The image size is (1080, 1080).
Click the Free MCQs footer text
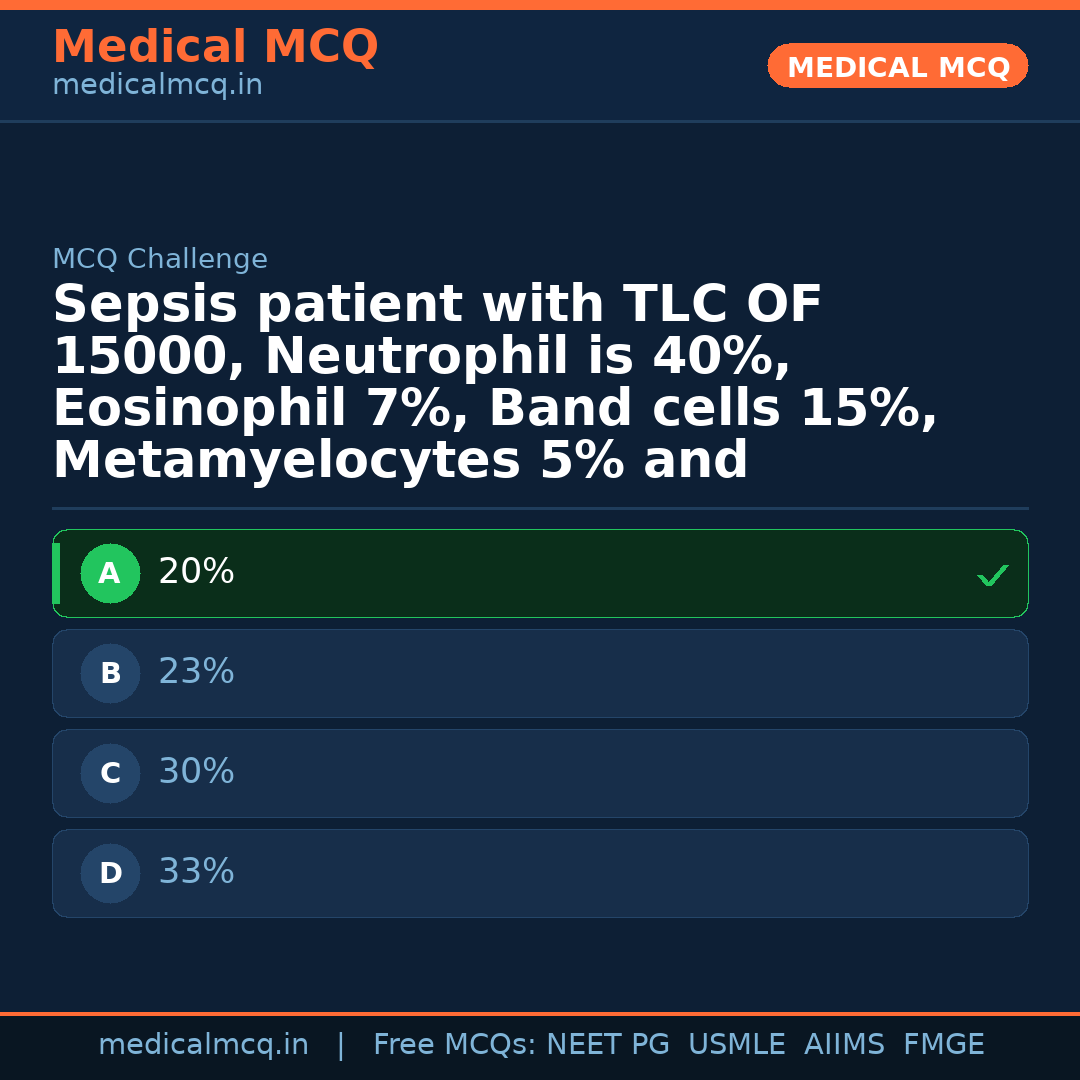pos(454,1045)
